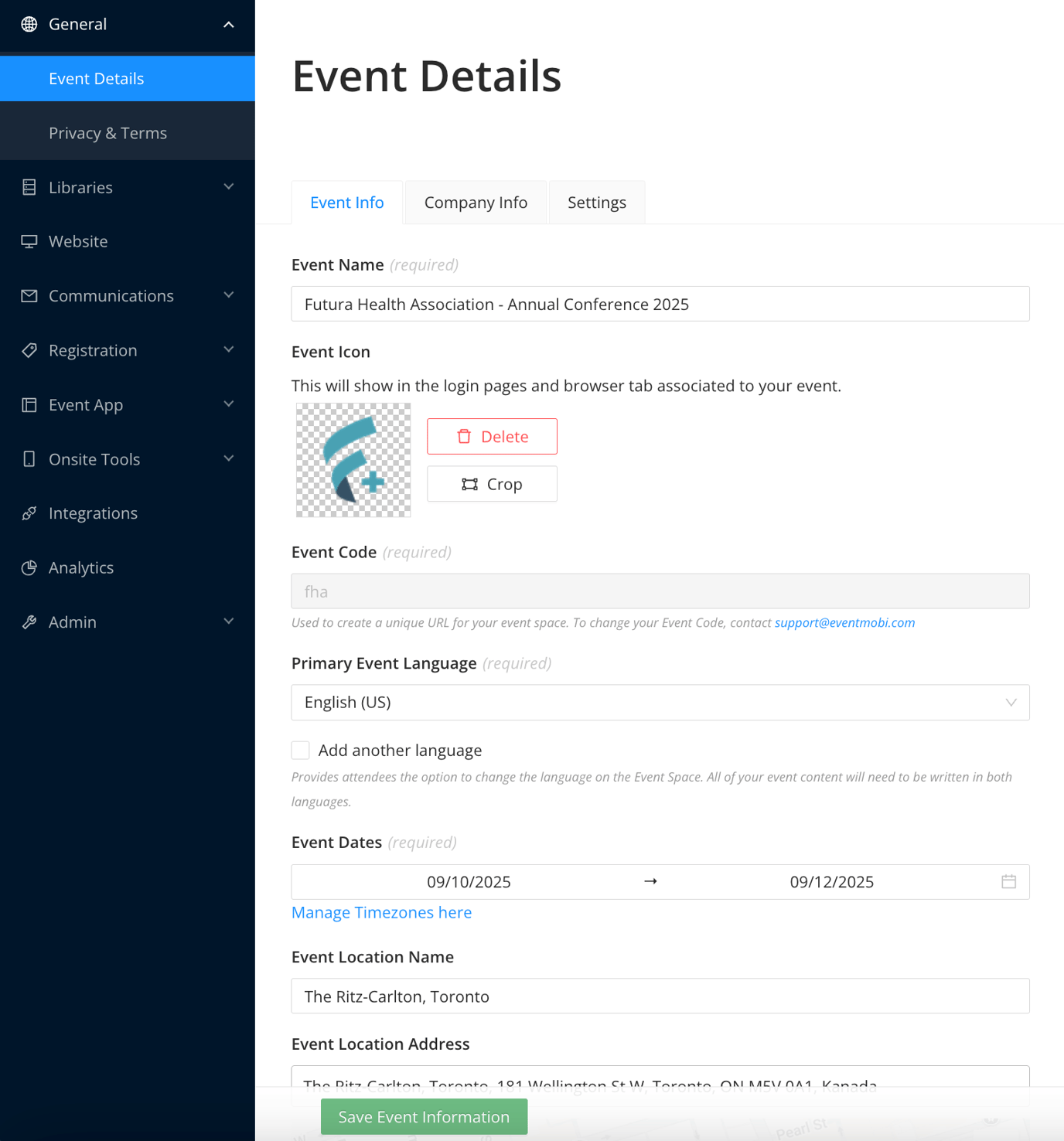The image size is (1064, 1141).
Task: Collapse the General section chevron
Action: pyautogui.click(x=229, y=25)
